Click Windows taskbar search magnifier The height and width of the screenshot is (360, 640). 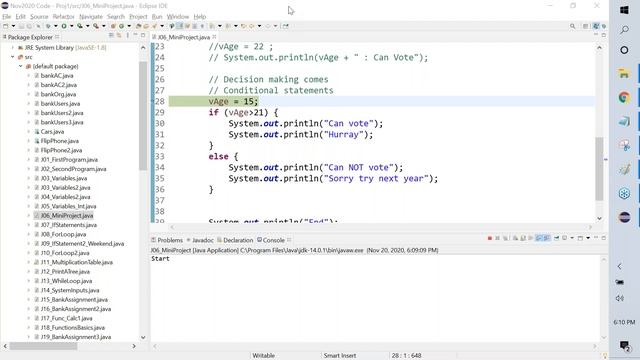click(624, 30)
